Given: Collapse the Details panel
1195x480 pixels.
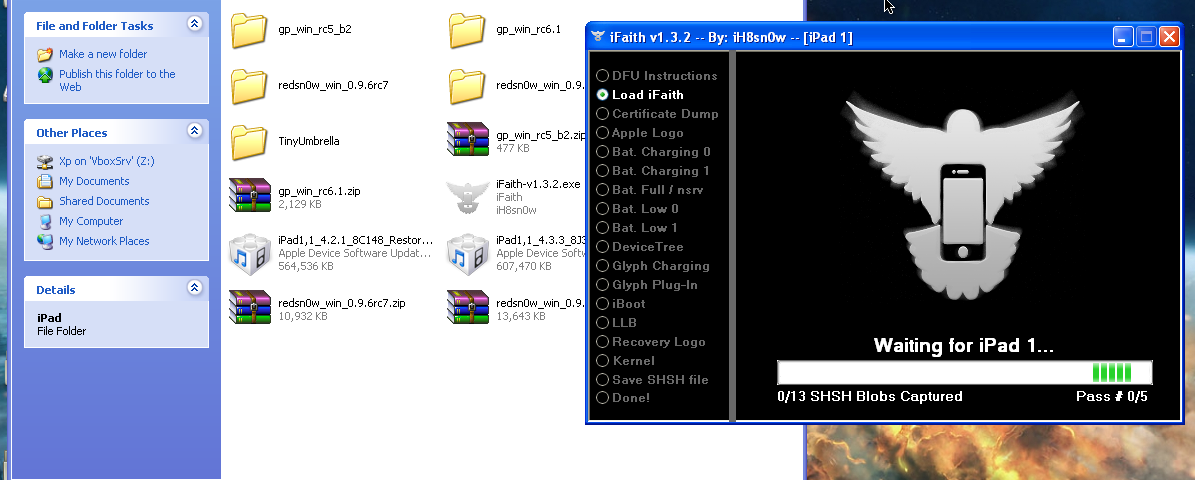Looking at the screenshot, I should (x=194, y=287).
